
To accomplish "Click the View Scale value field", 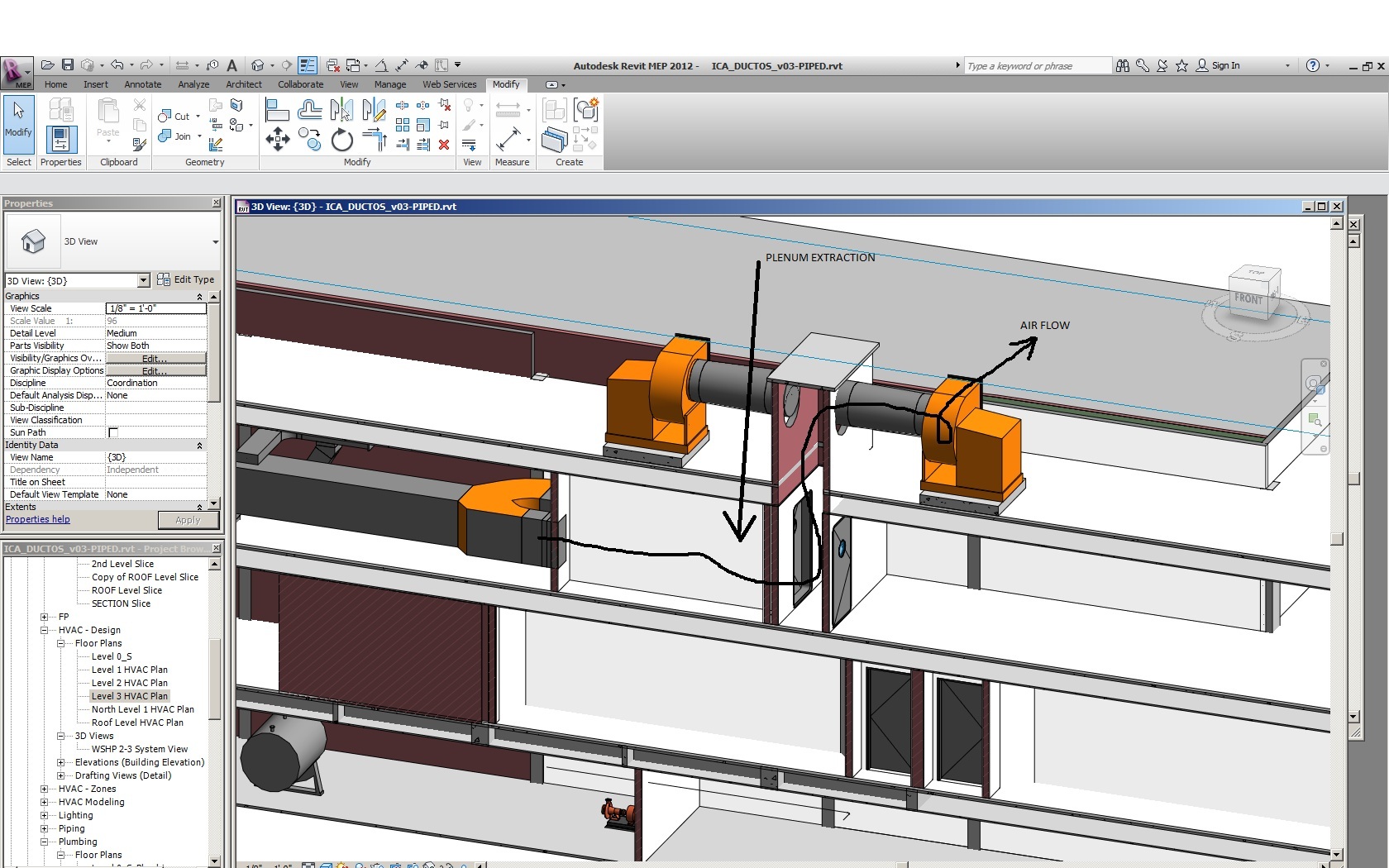I will pyautogui.click(x=155, y=308).
